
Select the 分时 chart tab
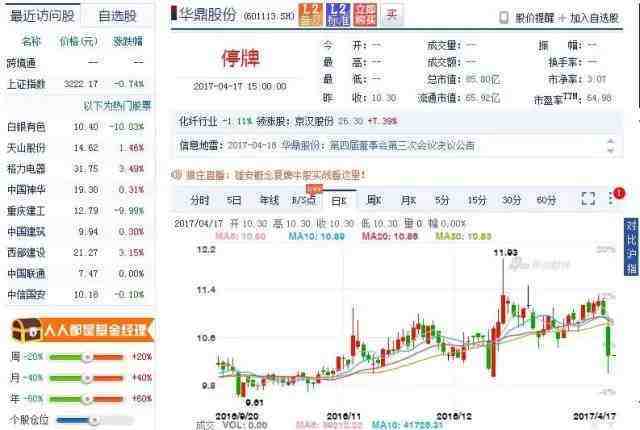(x=200, y=200)
